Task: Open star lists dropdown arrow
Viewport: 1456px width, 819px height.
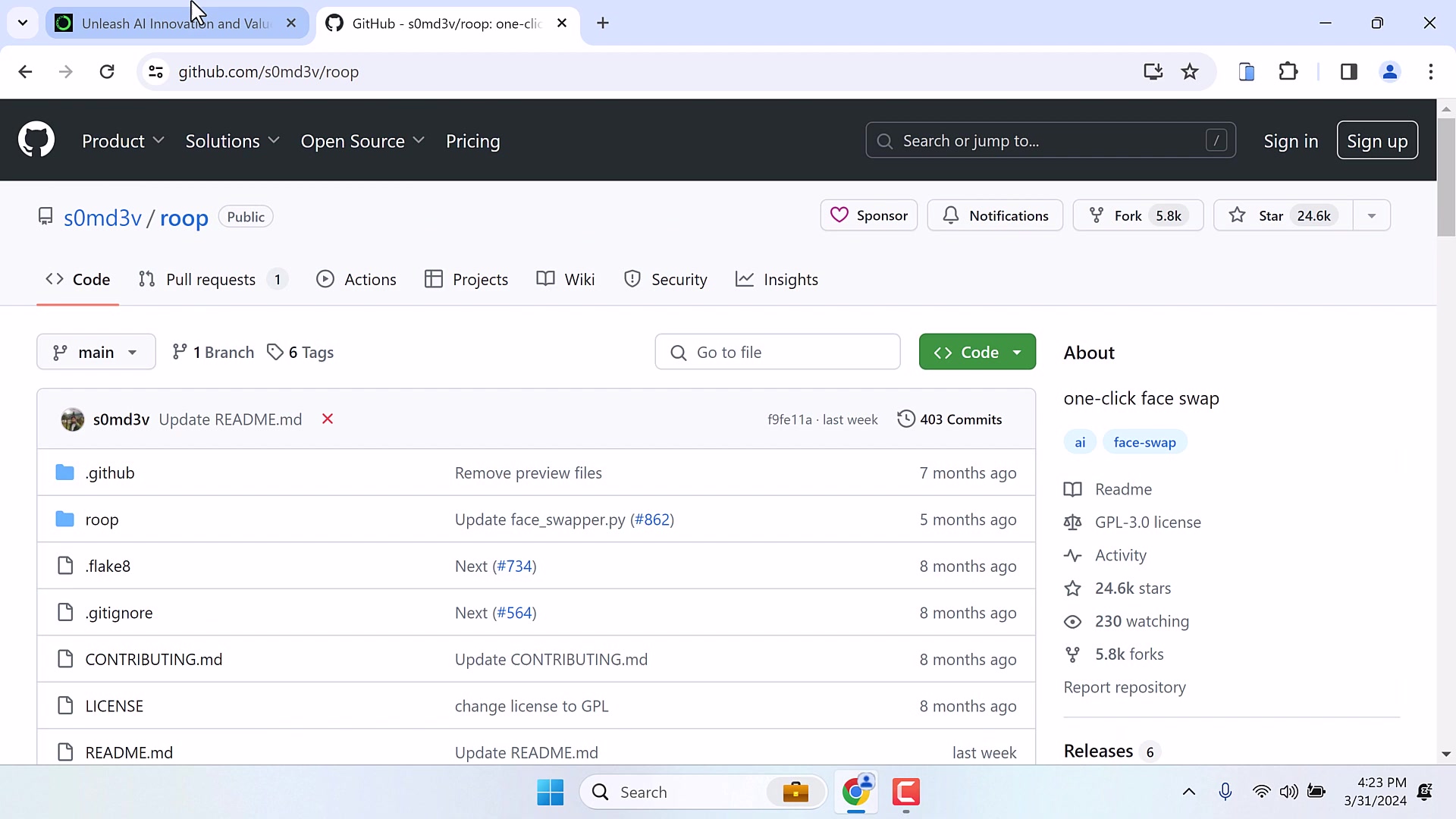Action: pos(1371,216)
